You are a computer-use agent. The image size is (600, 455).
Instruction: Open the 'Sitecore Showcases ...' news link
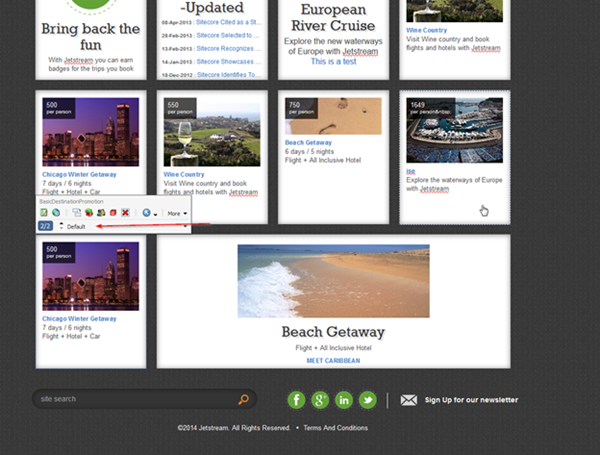click(x=229, y=62)
